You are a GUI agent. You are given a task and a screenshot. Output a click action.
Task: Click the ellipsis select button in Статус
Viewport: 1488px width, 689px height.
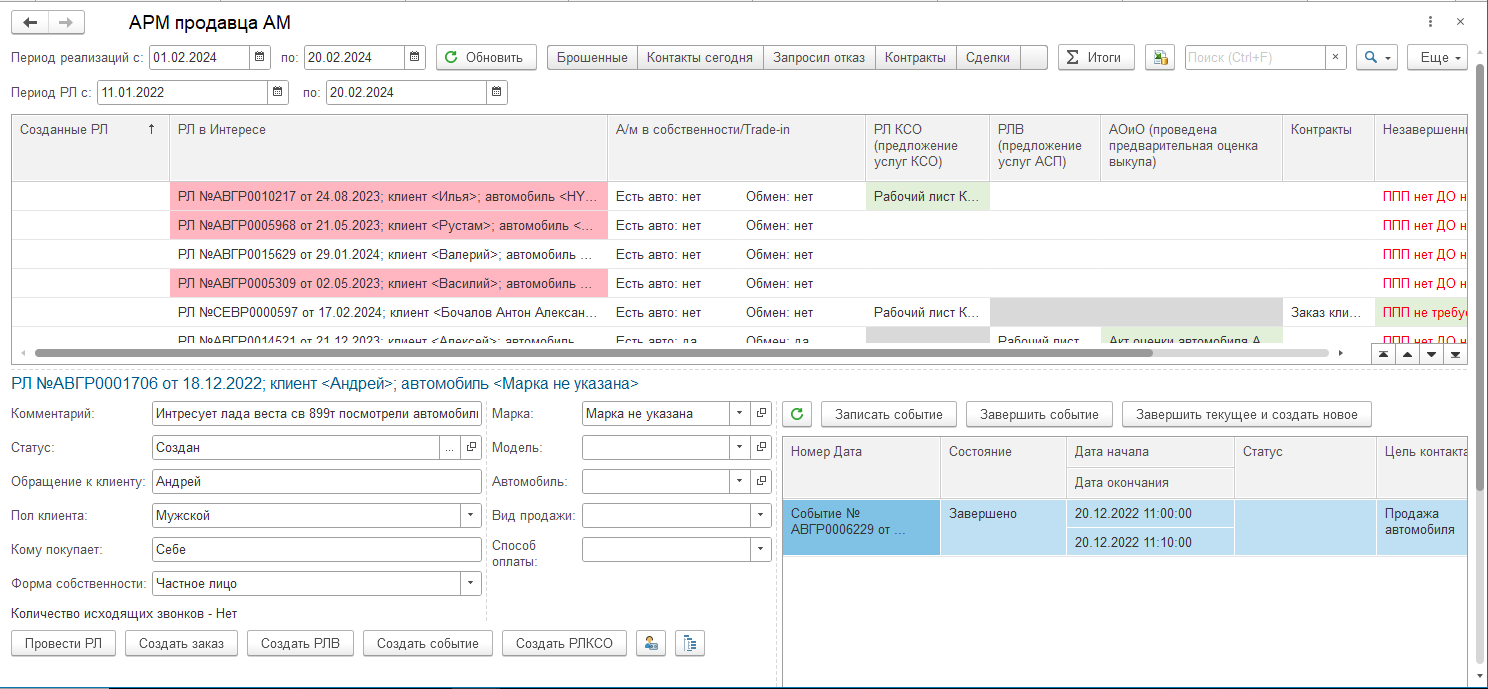450,447
